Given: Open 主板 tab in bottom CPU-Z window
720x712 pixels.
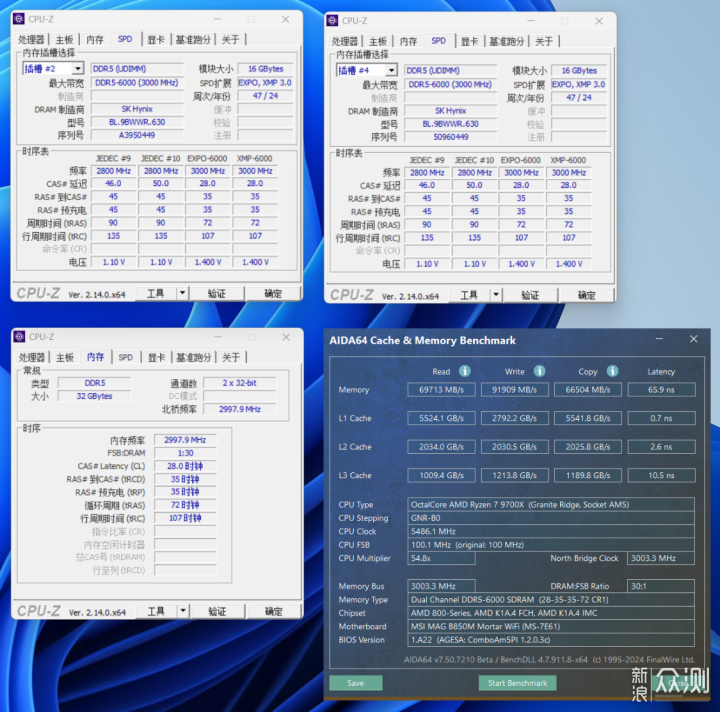Looking at the screenshot, I should click(65, 358).
